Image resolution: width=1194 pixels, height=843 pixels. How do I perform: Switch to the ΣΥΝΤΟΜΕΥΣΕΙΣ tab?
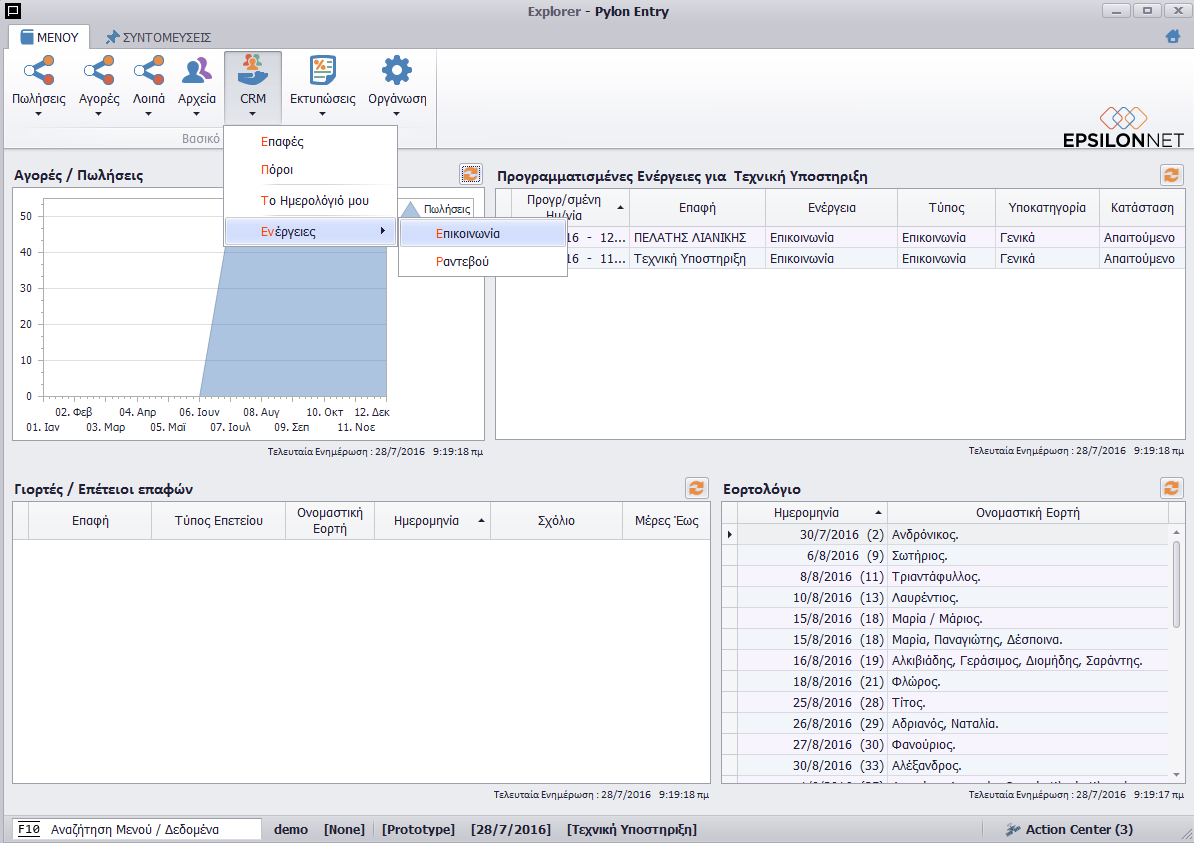coord(158,37)
